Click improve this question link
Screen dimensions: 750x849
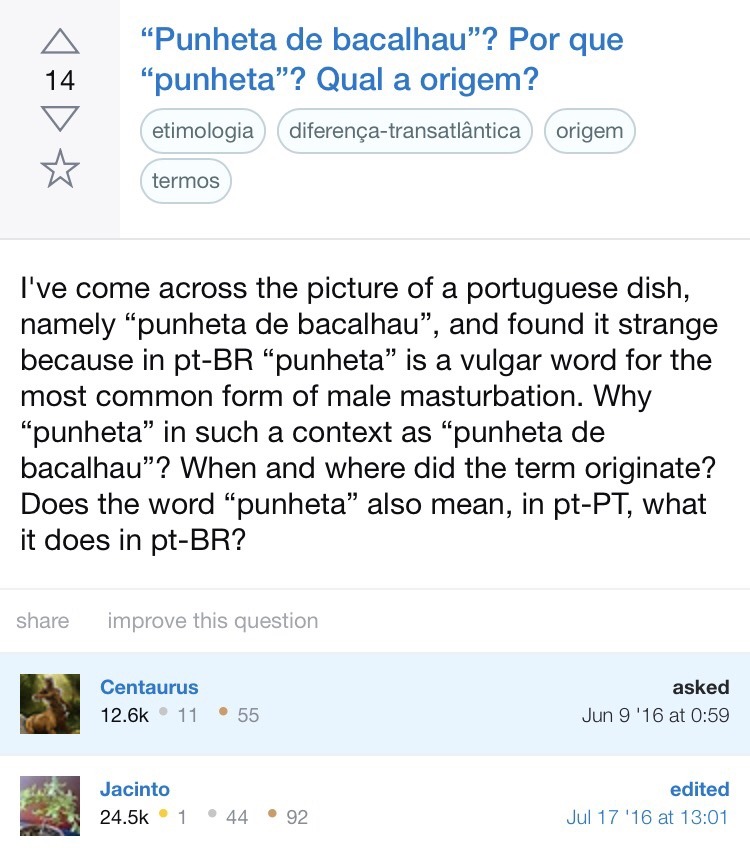[212, 621]
